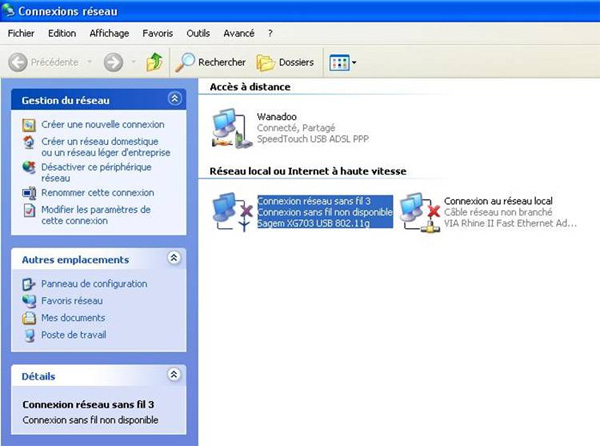
Task: Click the Rechercher magnifier button
Action: [210, 62]
